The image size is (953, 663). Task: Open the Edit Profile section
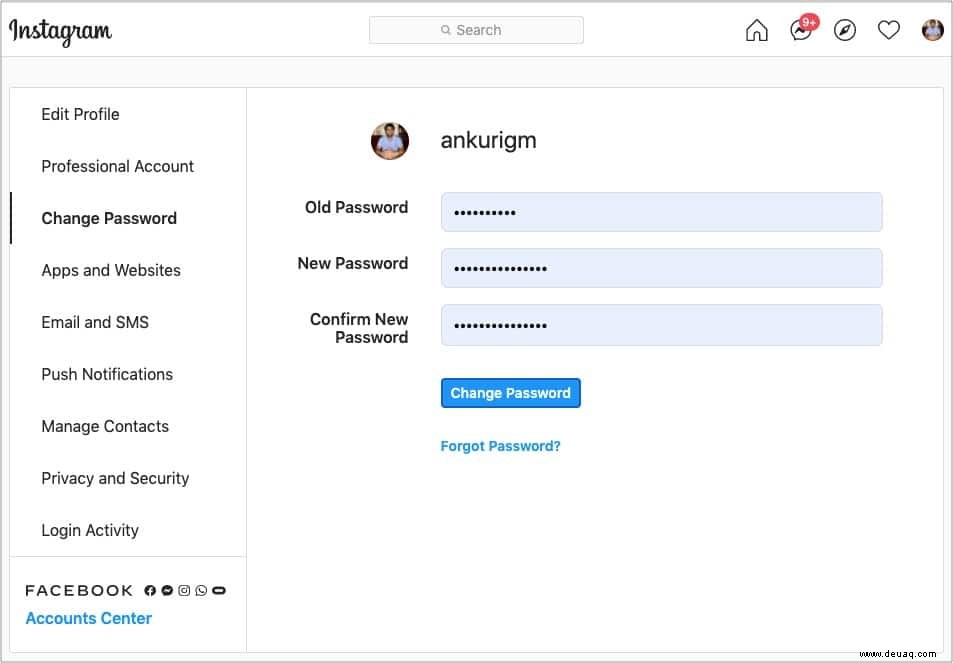point(80,114)
